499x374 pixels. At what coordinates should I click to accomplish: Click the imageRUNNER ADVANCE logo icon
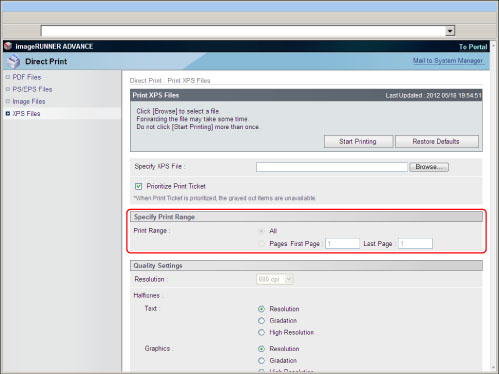click(8, 46)
